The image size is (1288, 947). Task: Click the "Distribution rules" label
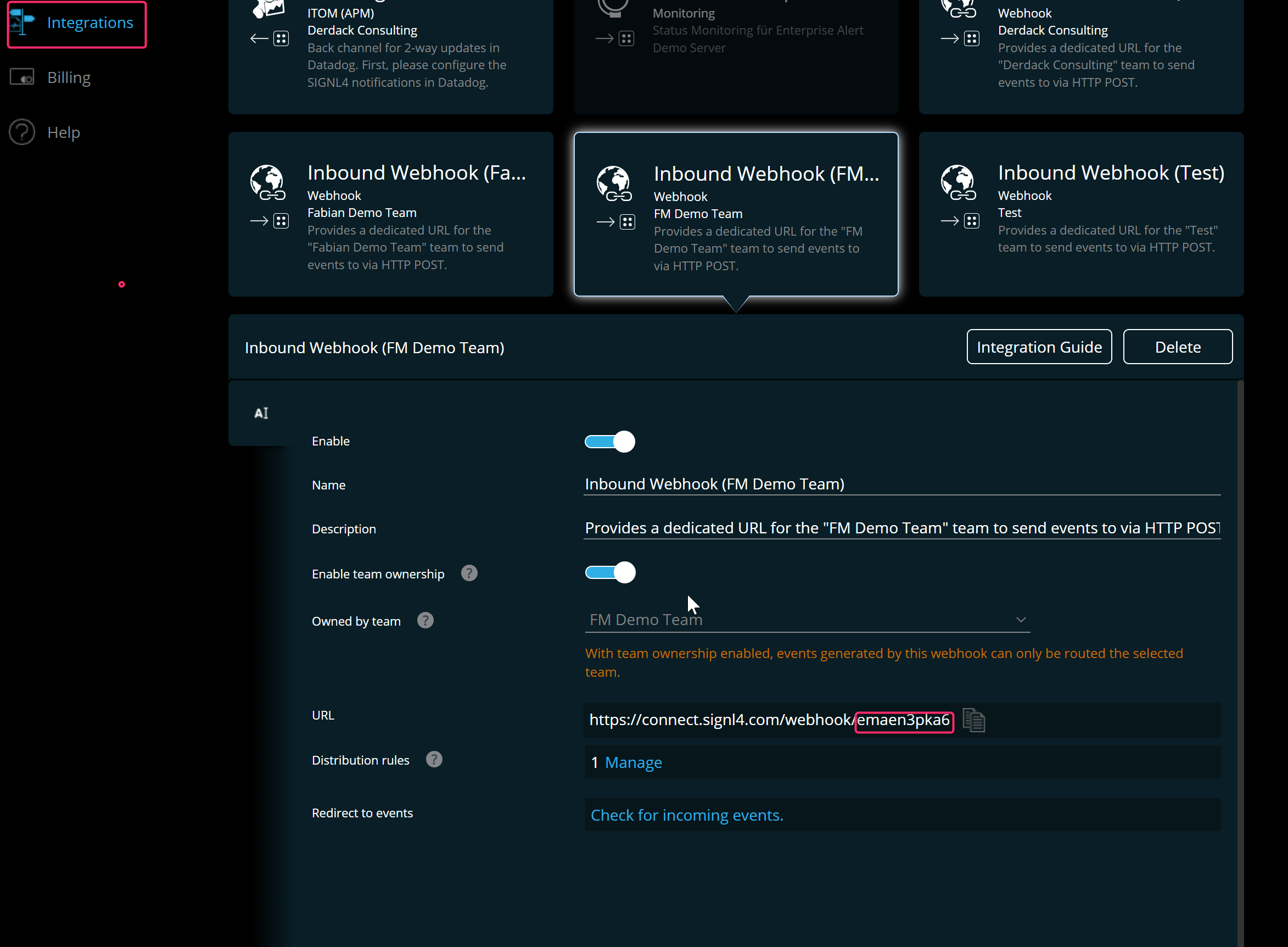[360, 760]
